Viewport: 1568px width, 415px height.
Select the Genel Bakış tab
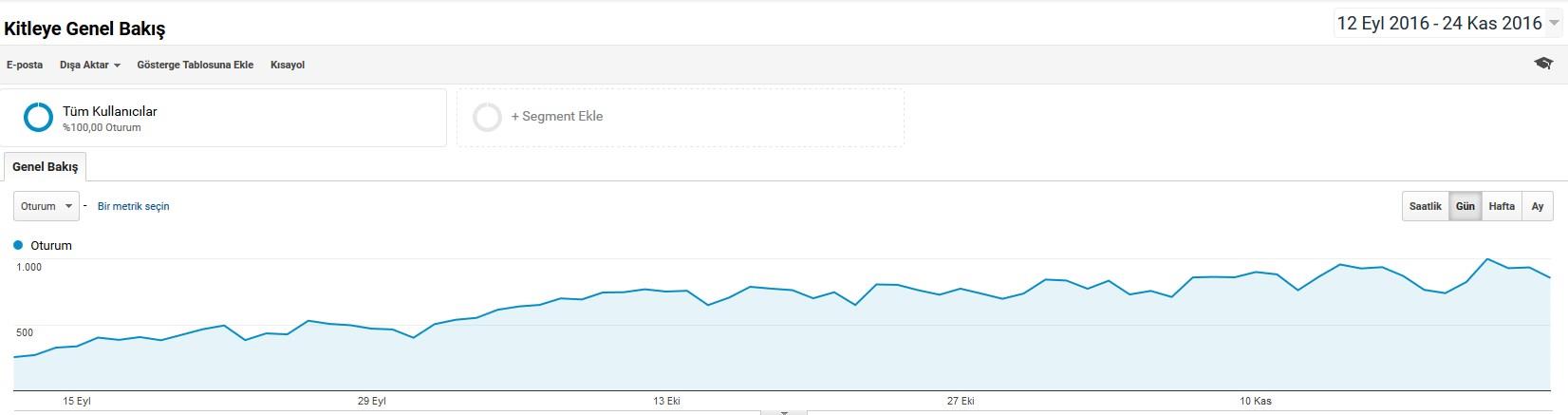(45, 166)
